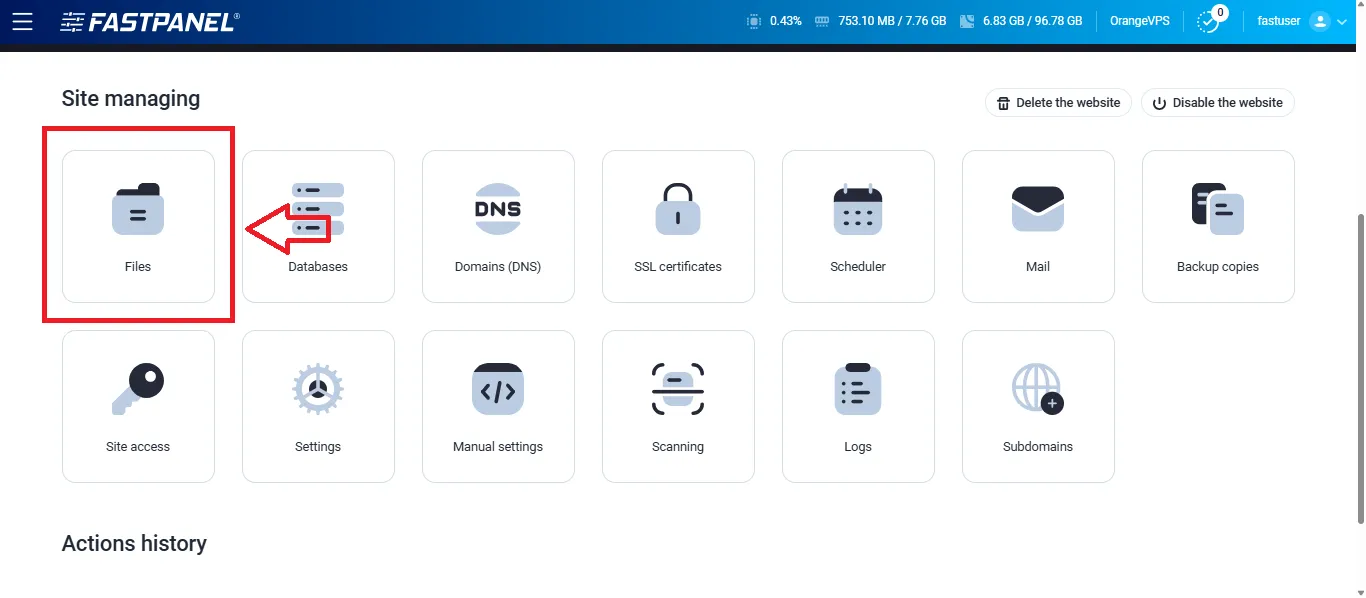Open Domains (DNS) settings
Viewport: 1366px width, 598px height.
[498, 226]
